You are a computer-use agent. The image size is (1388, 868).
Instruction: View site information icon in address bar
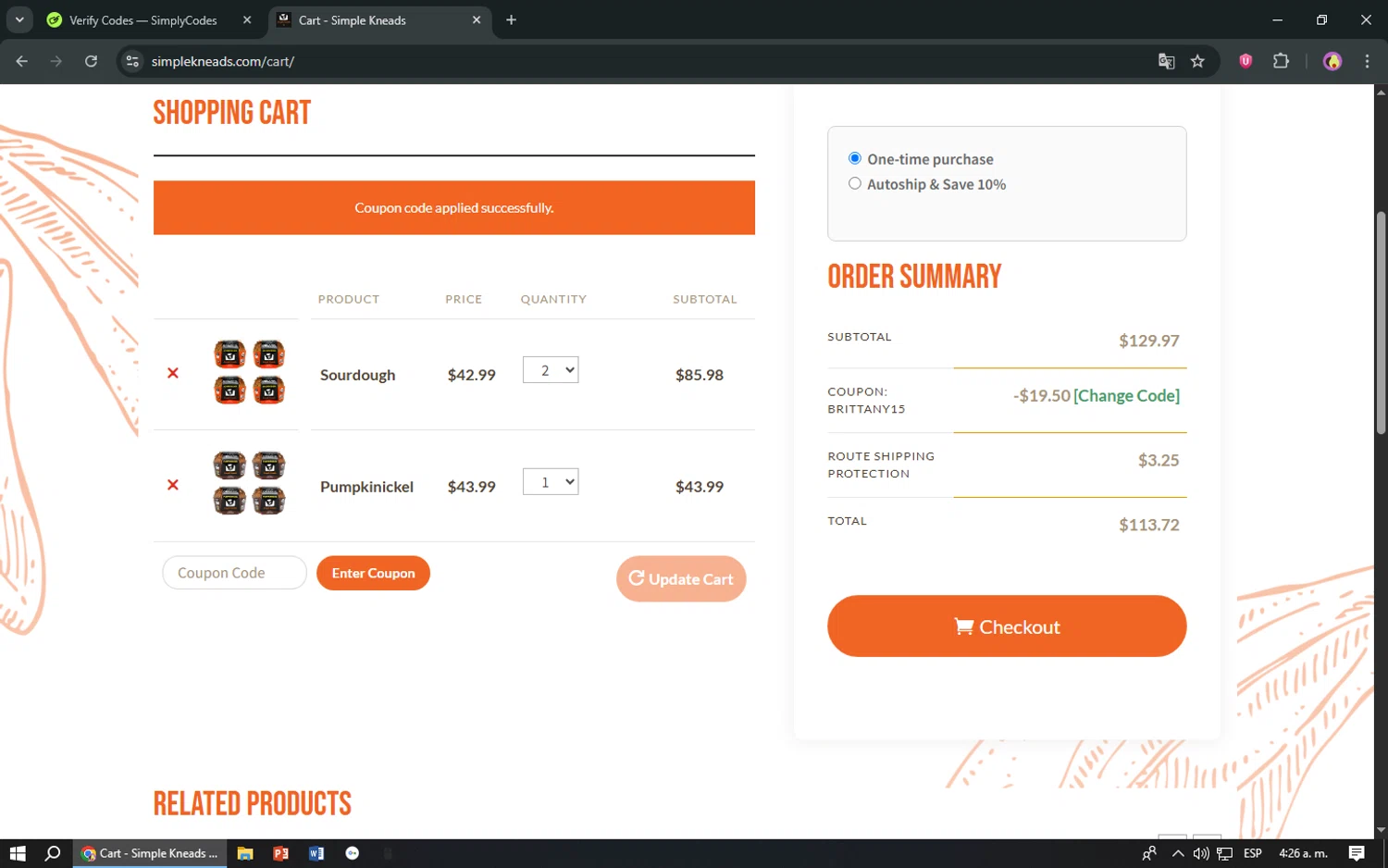point(132,61)
